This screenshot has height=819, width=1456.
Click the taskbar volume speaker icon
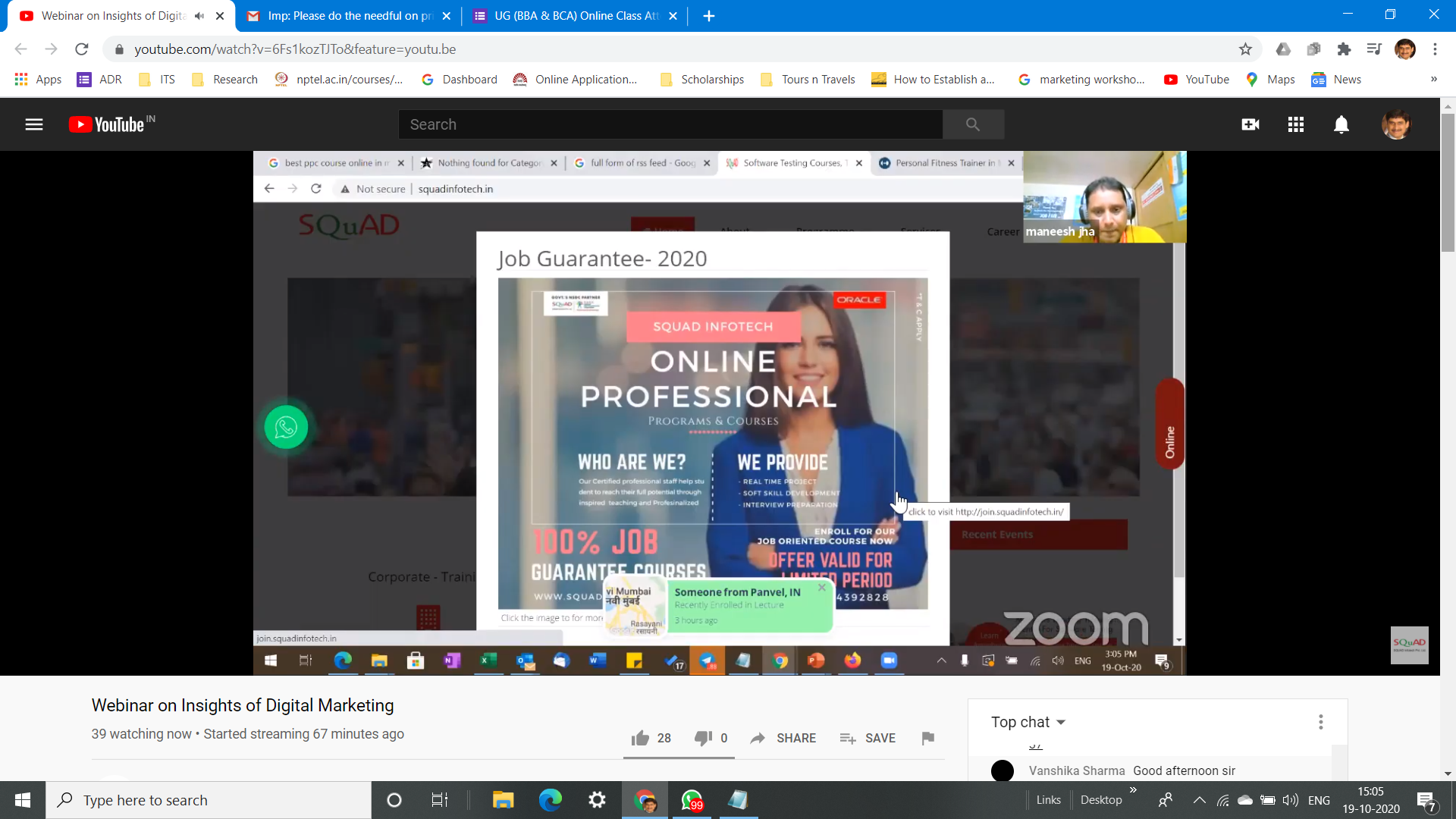(x=1290, y=800)
